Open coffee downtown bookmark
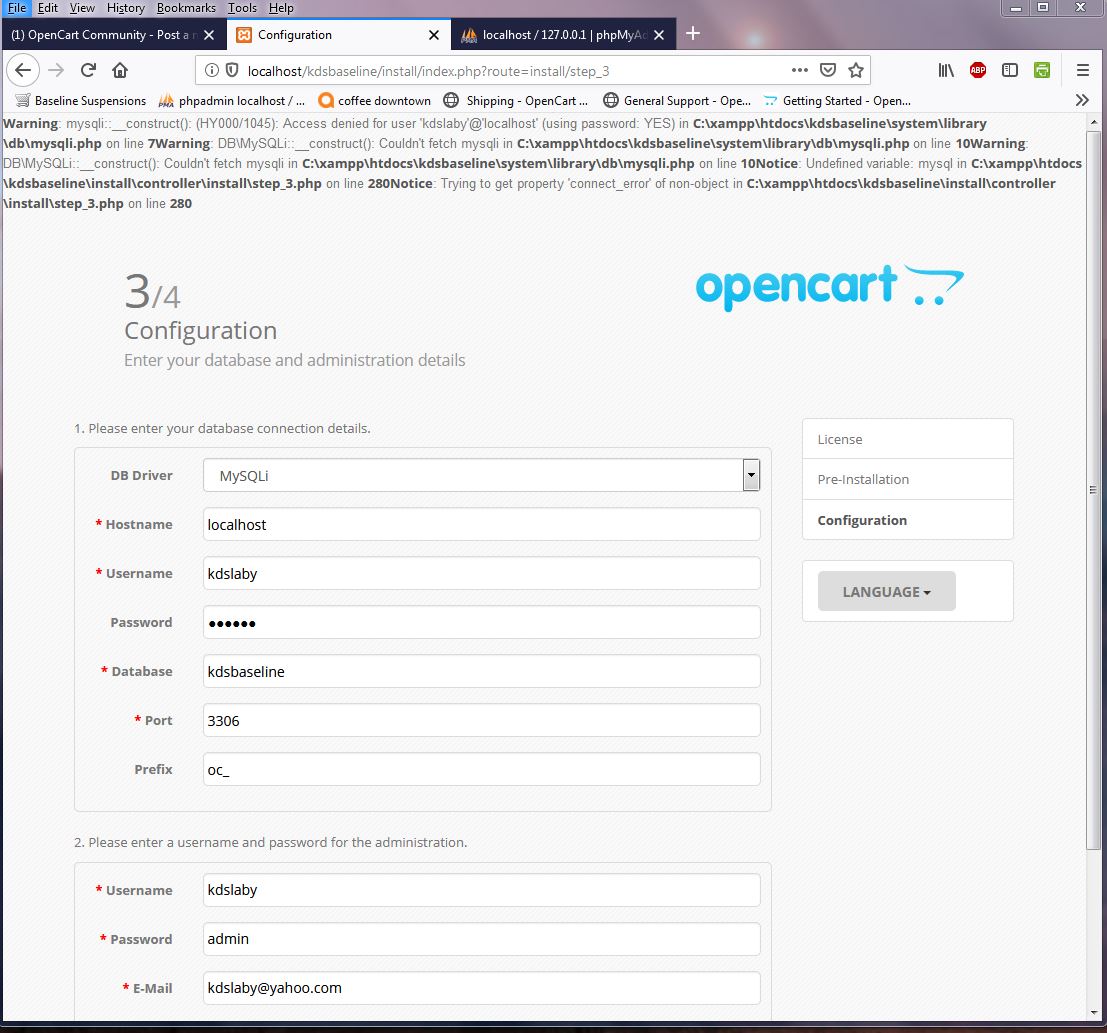1107x1033 pixels. point(374,100)
